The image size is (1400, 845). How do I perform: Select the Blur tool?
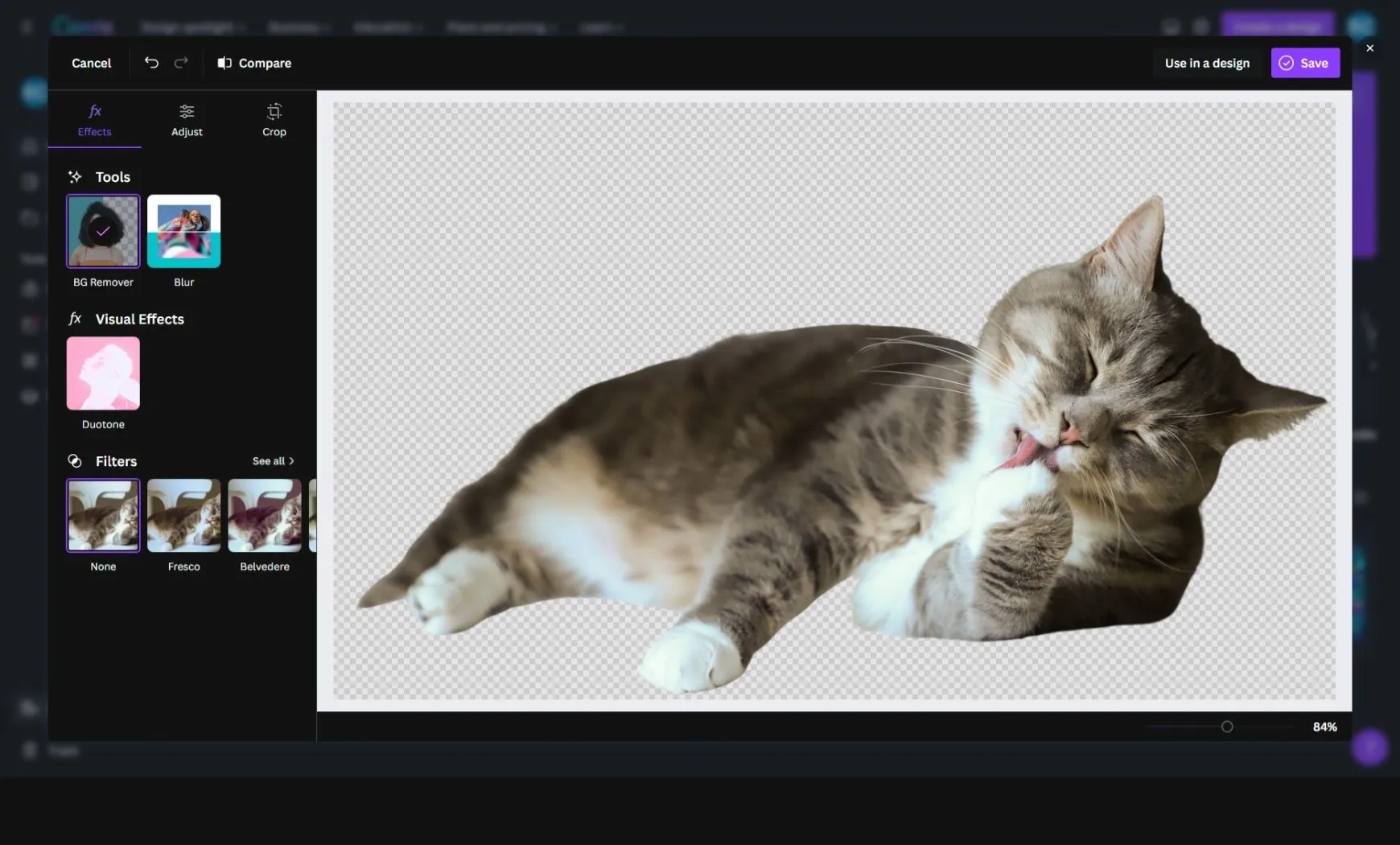183,232
